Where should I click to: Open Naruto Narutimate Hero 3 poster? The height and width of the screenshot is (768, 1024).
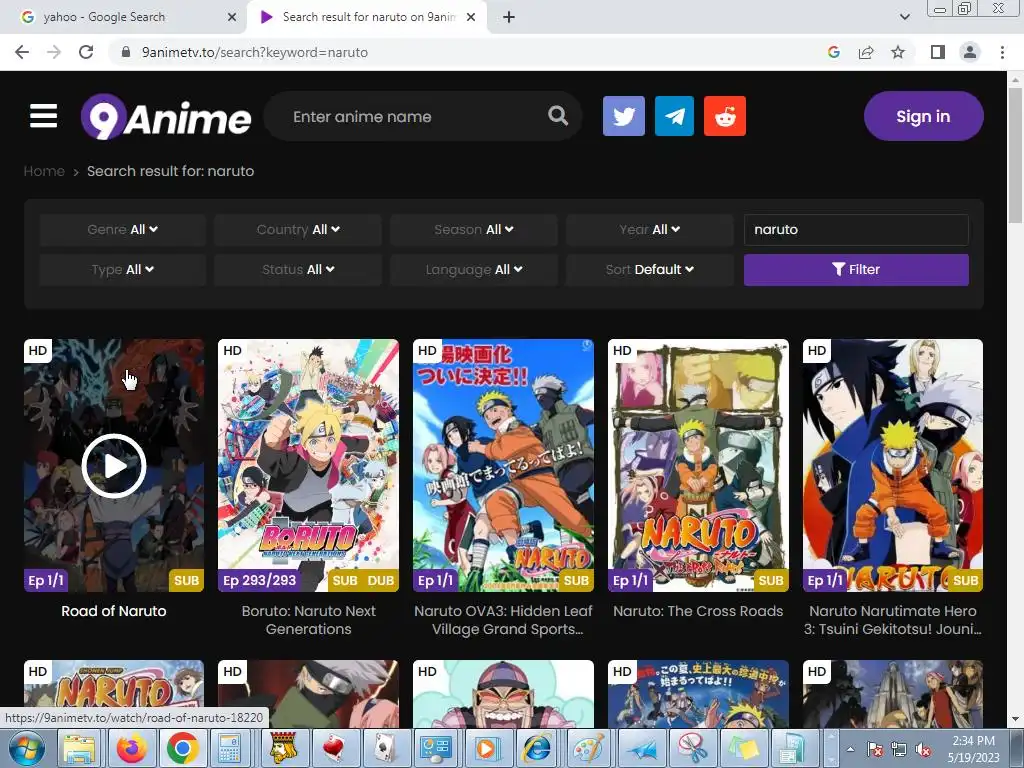tap(893, 465)
